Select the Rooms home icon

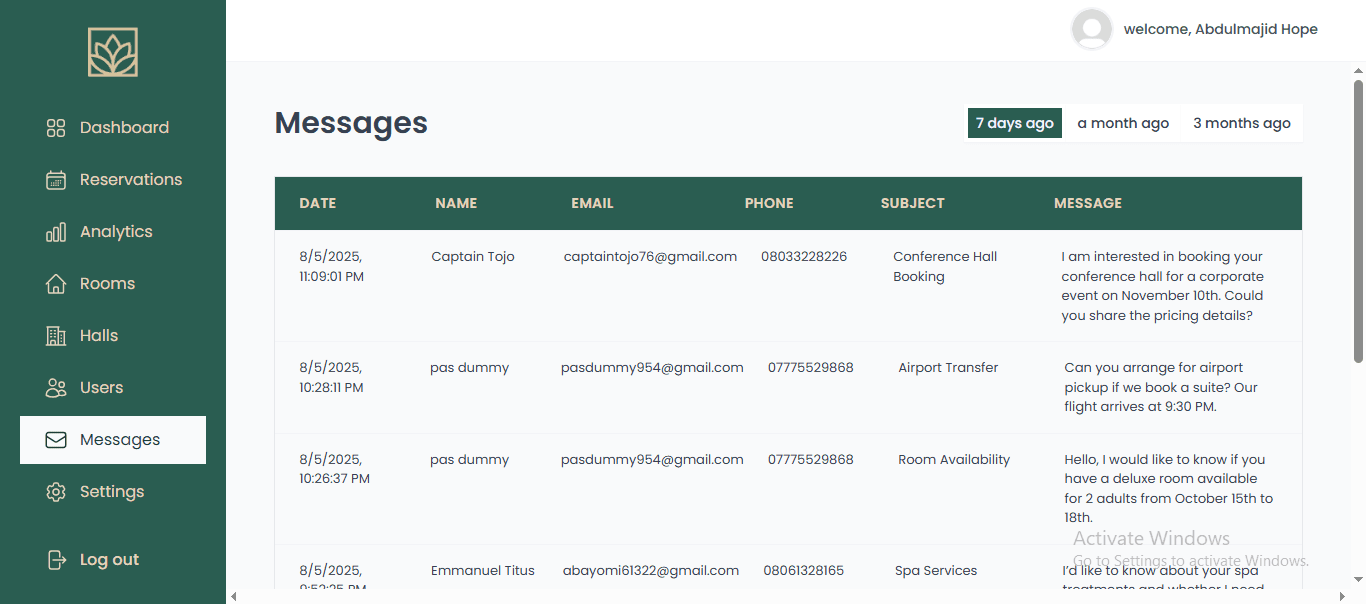pos(55,283)
